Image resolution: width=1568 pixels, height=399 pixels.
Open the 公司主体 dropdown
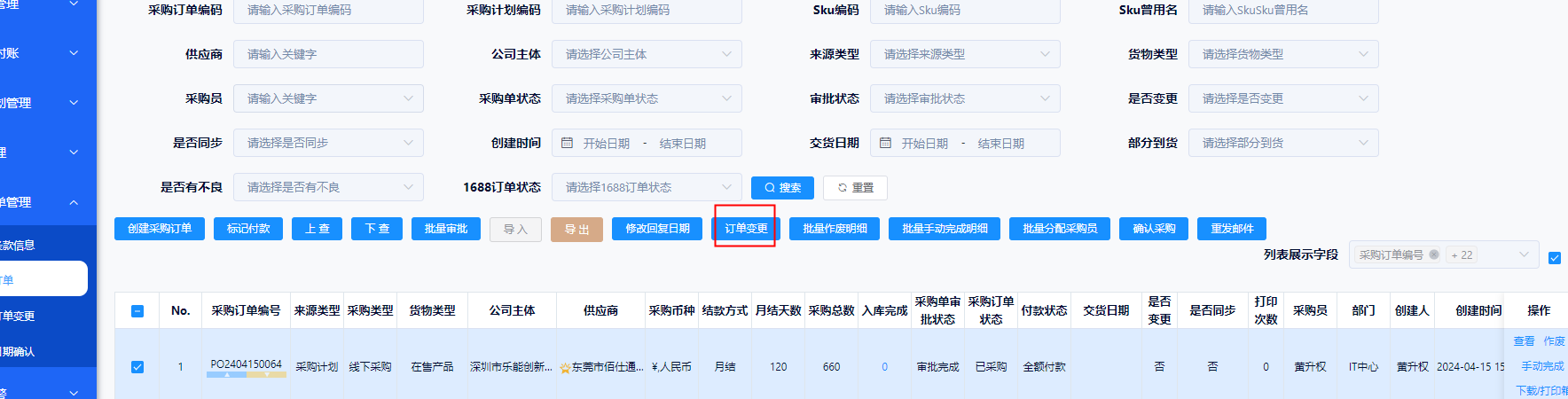(x=647, y=54)
